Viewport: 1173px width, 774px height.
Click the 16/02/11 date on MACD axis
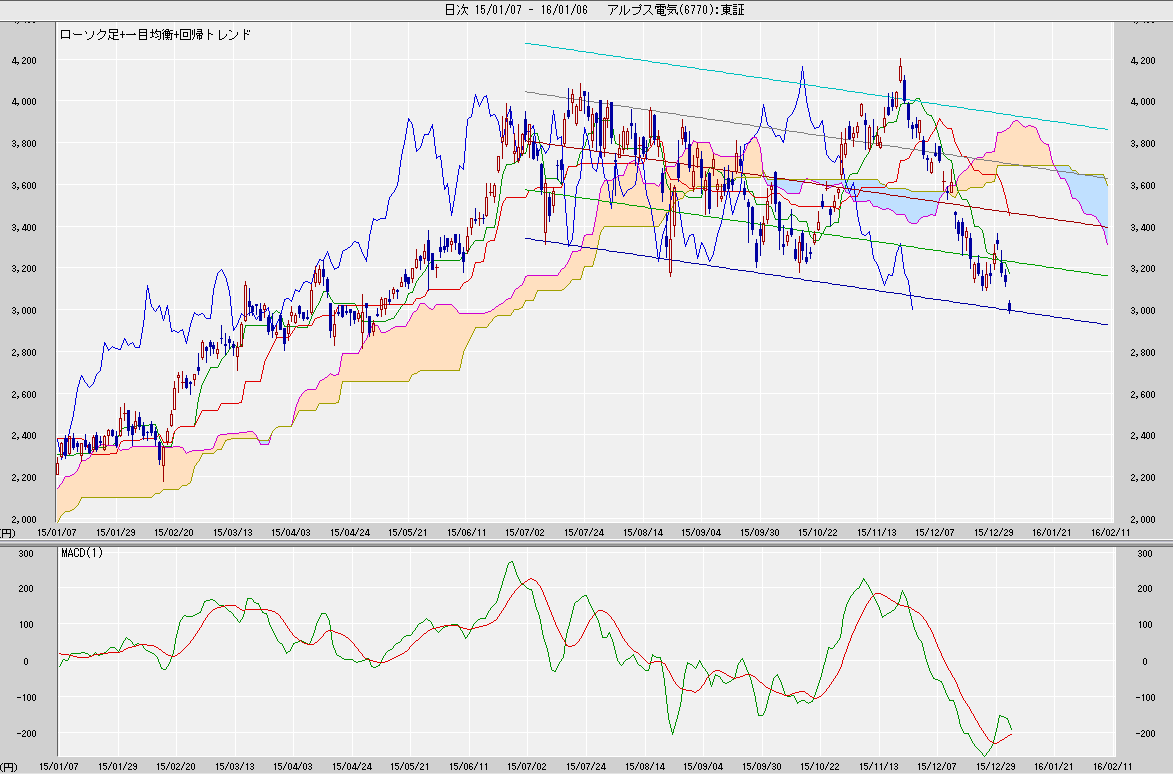[x=1110, y=764]
